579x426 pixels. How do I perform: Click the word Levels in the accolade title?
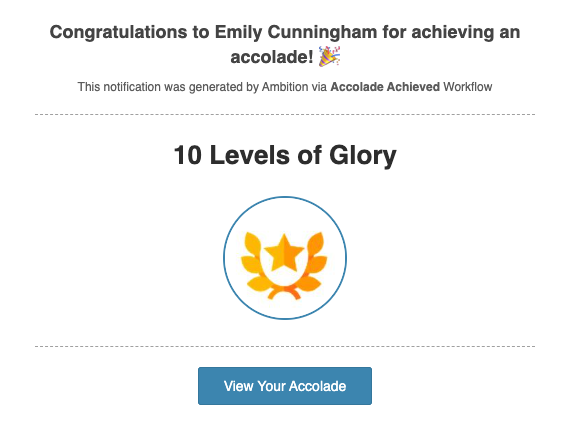(x=250, y=155)
